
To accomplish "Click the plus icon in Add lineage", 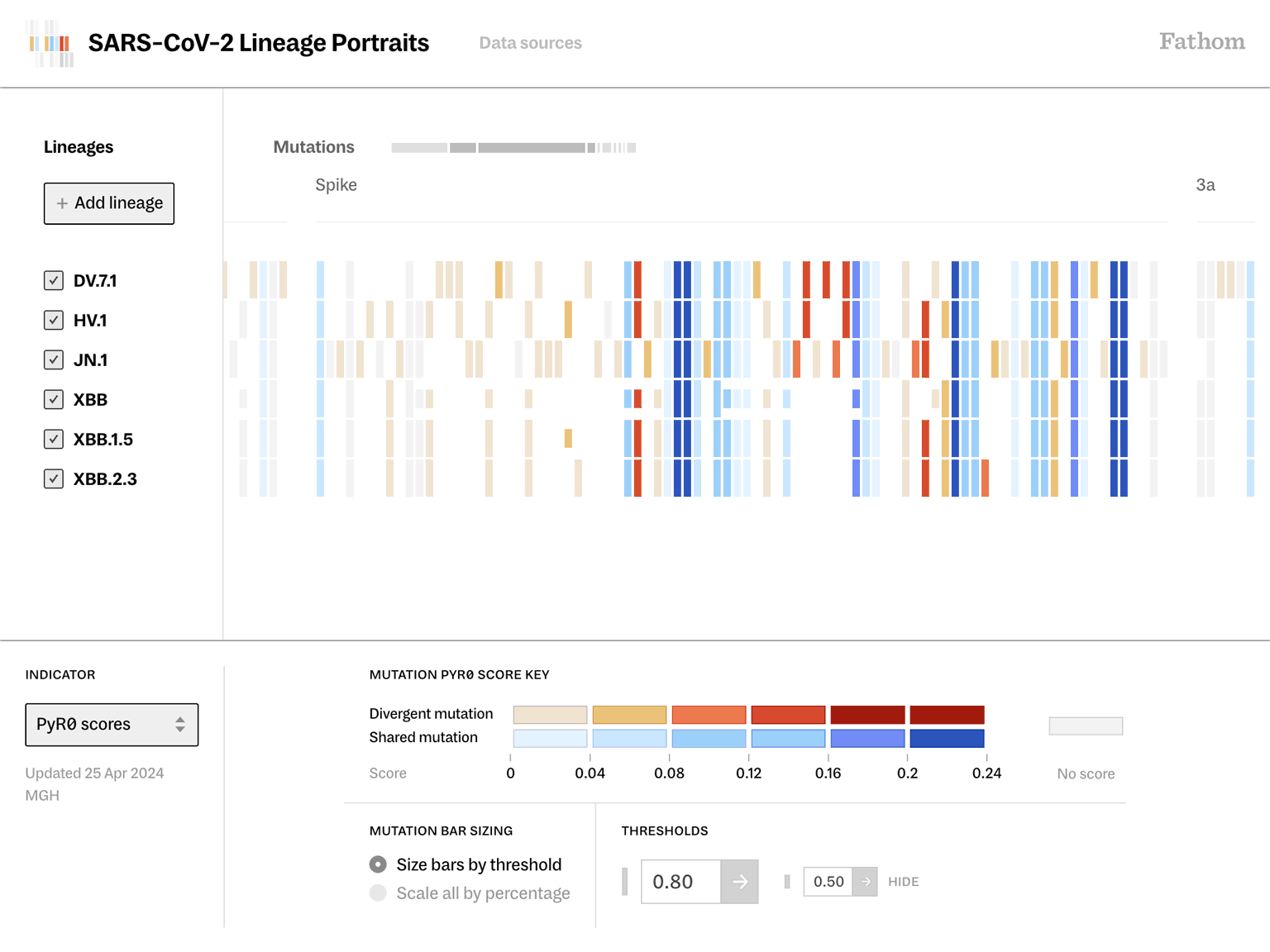I will click(62, 203).
